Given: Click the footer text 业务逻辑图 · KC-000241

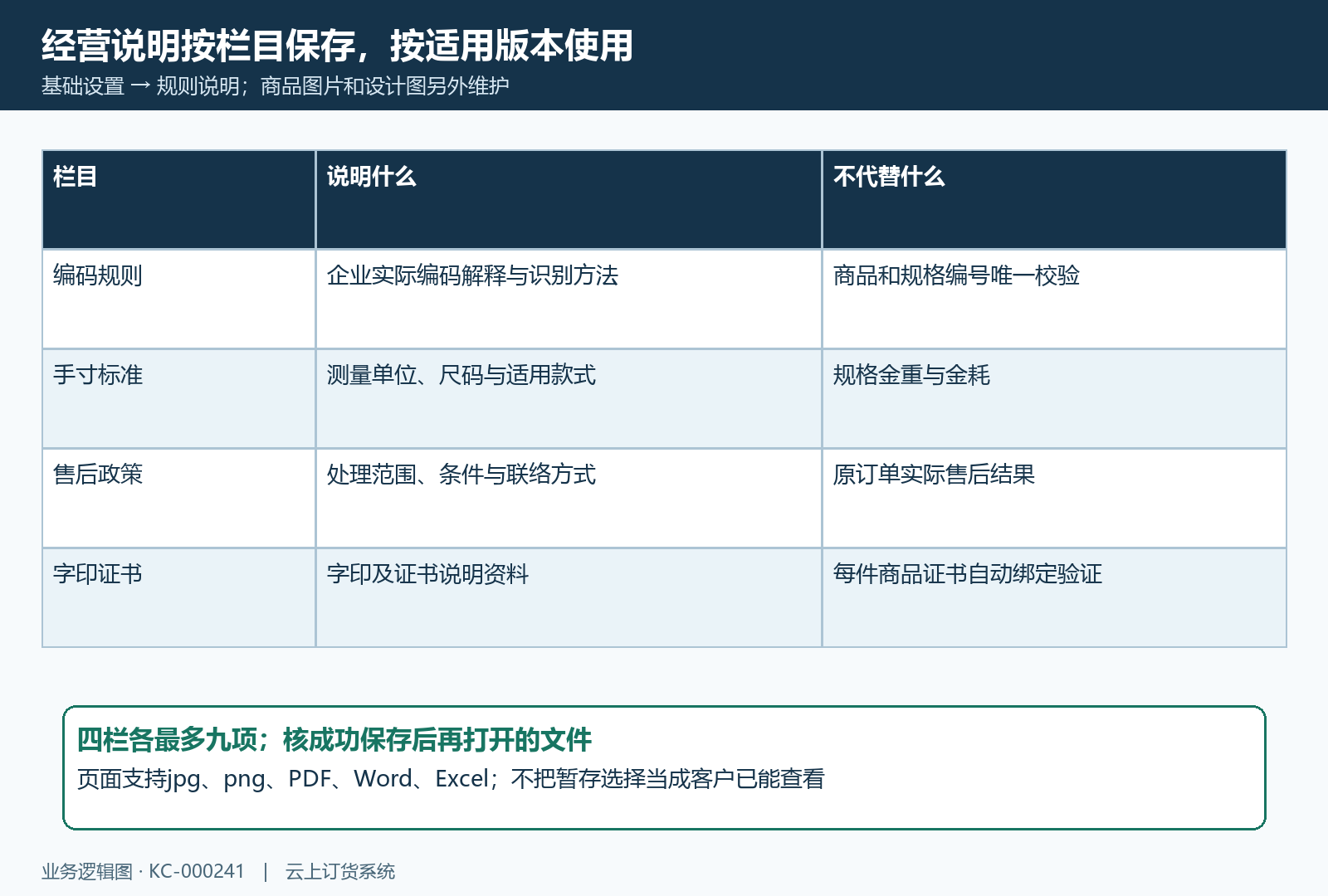Looking at the screenshot, I should 143,871.
